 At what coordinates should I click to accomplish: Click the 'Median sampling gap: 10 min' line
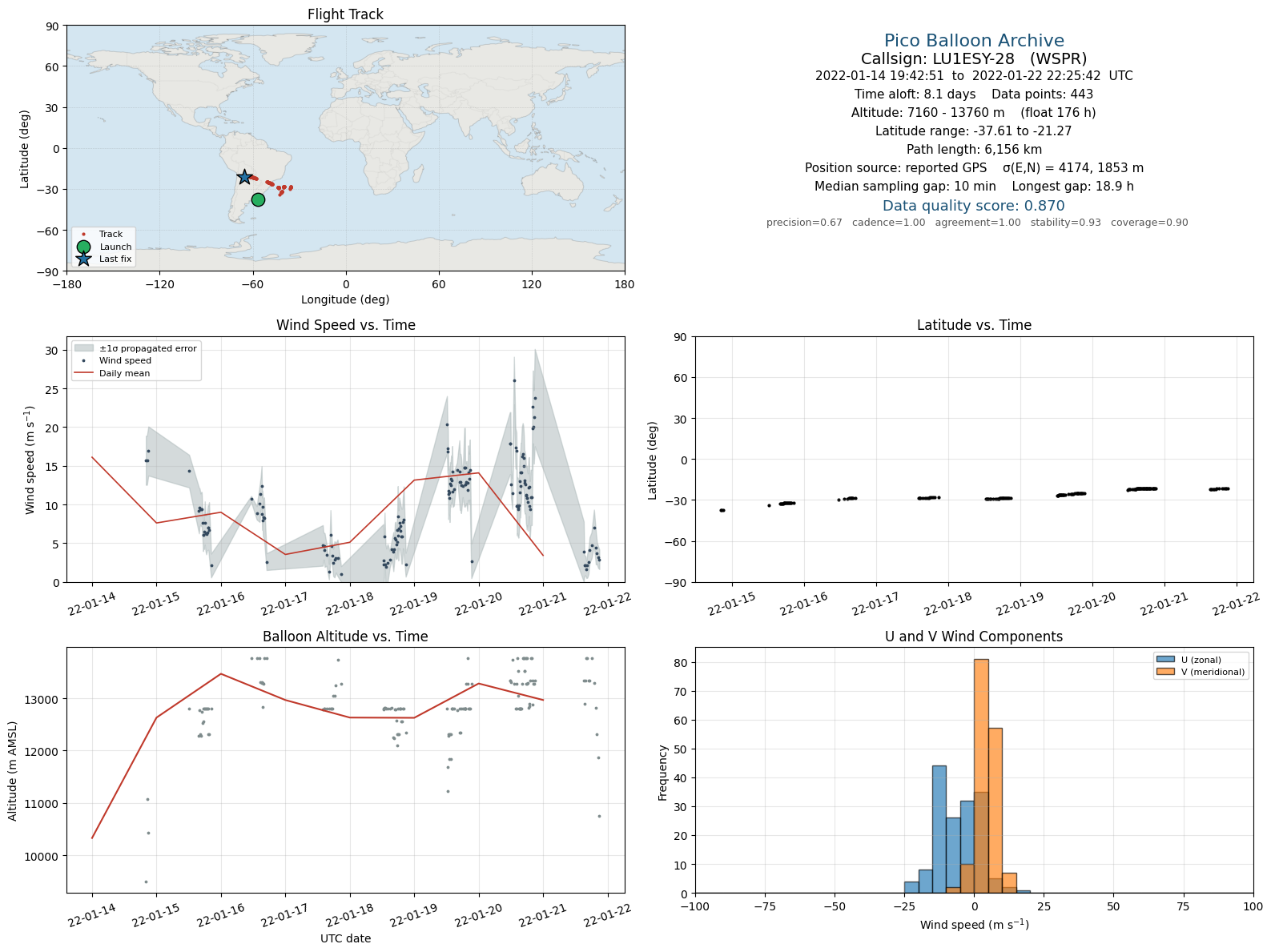[974, 187]
